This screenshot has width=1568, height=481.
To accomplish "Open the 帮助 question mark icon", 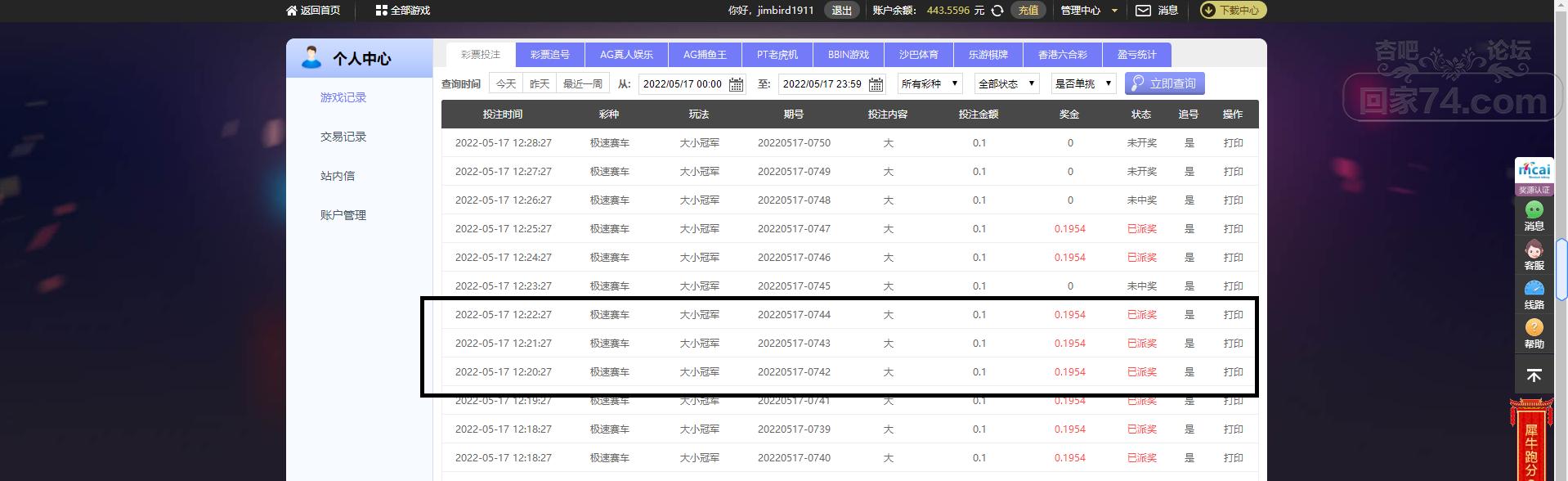I will pyautogui.click(x=1534, y=327).
